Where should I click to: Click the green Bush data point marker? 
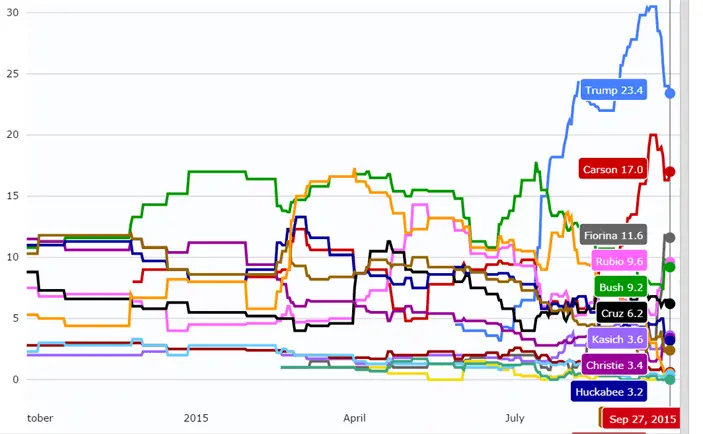pos(670,267)
